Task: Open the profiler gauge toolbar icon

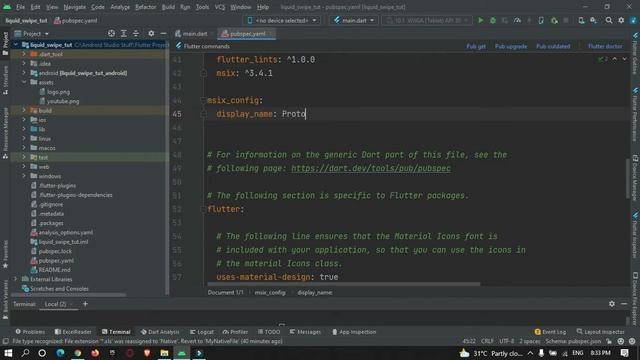Action: click(x=517, y=20)
